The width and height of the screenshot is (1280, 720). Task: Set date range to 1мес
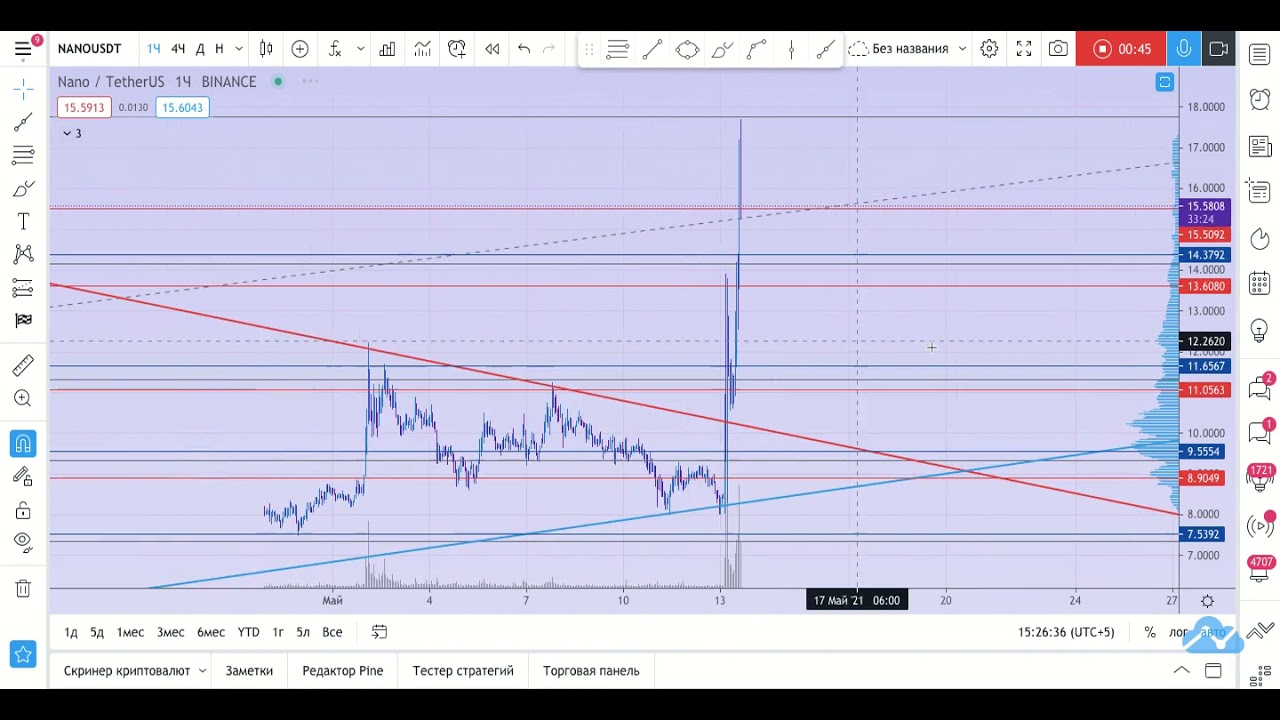click(130, 632)
